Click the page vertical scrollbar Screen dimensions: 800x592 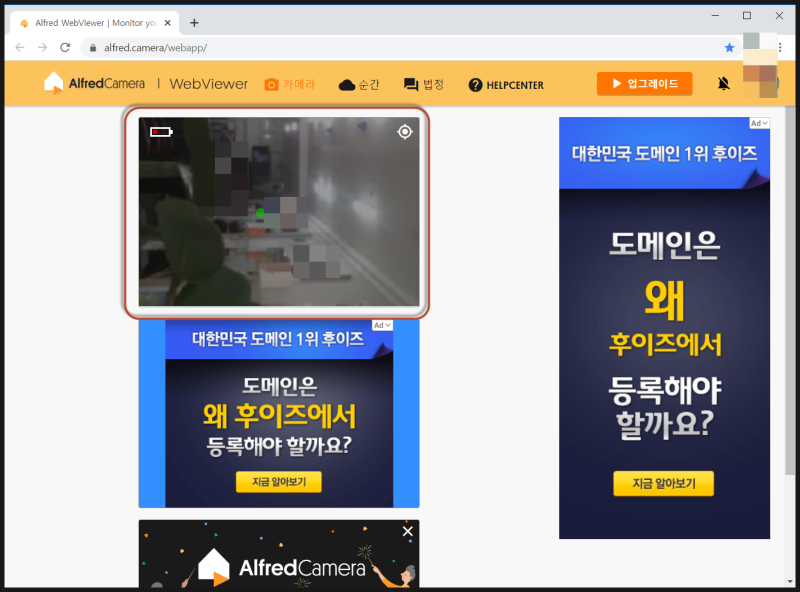(x=790, y=291)
